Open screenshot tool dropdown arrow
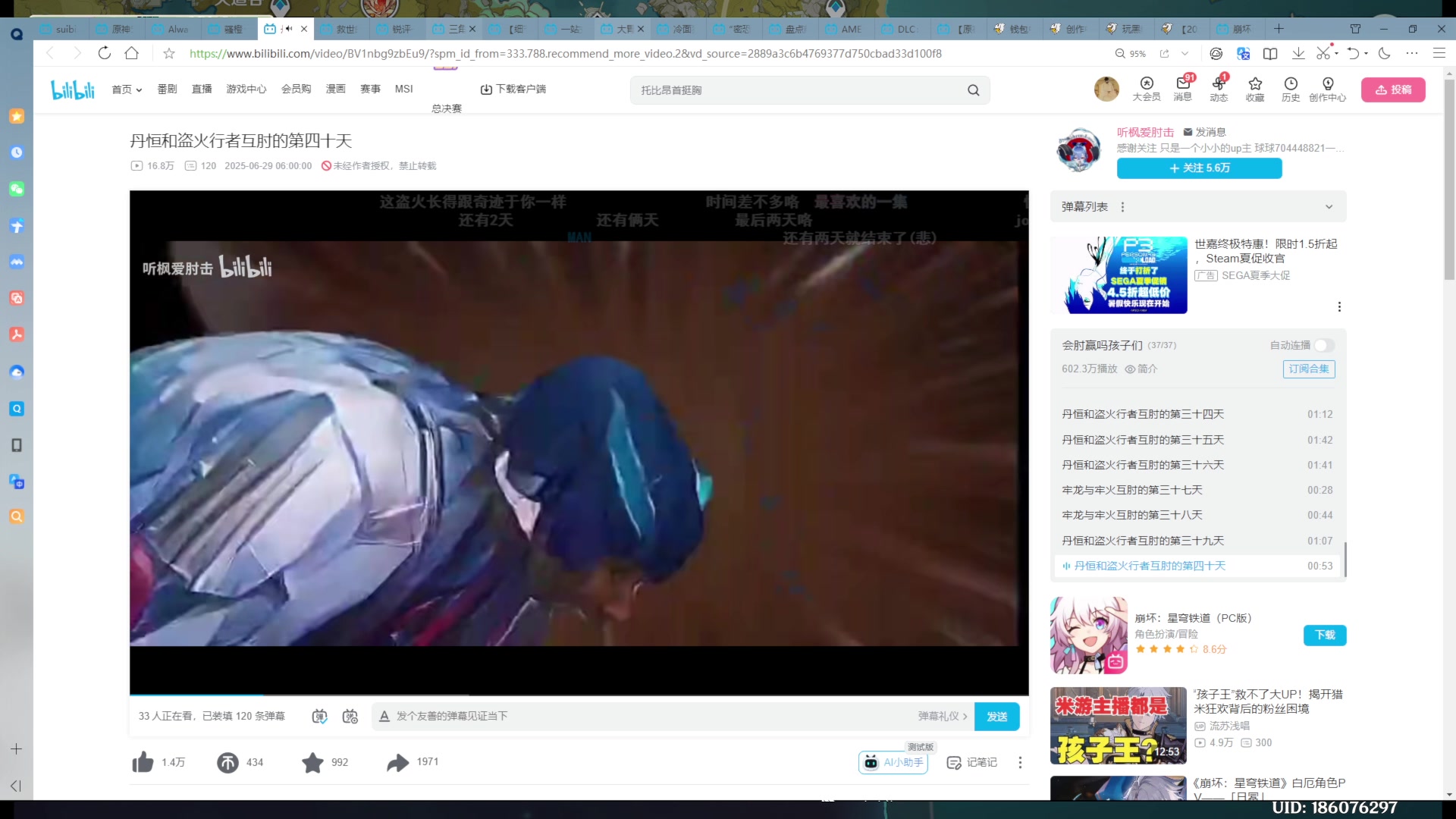 pyautogui.click(x=1337, y=53)
